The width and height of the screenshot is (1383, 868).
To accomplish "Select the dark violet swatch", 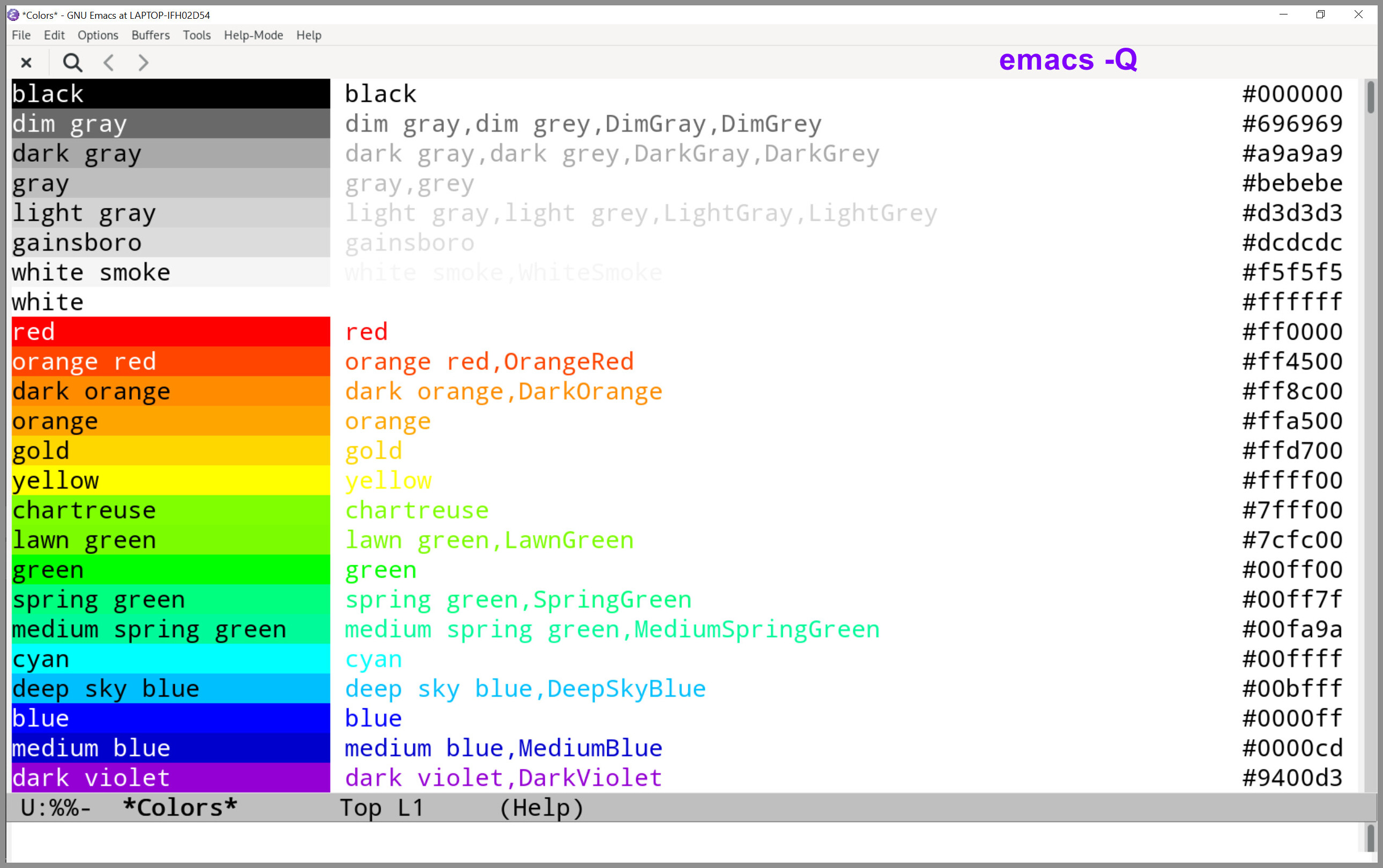I will [170, 778].
